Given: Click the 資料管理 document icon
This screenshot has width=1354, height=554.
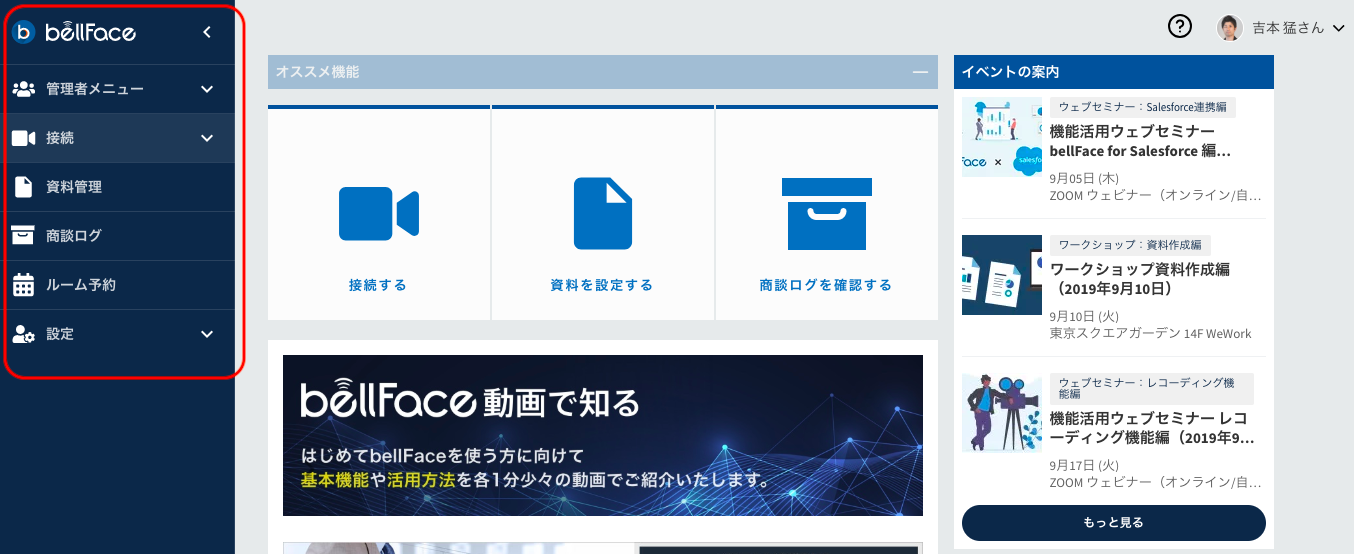Looking at the screenshot, I should coord(24,187).
